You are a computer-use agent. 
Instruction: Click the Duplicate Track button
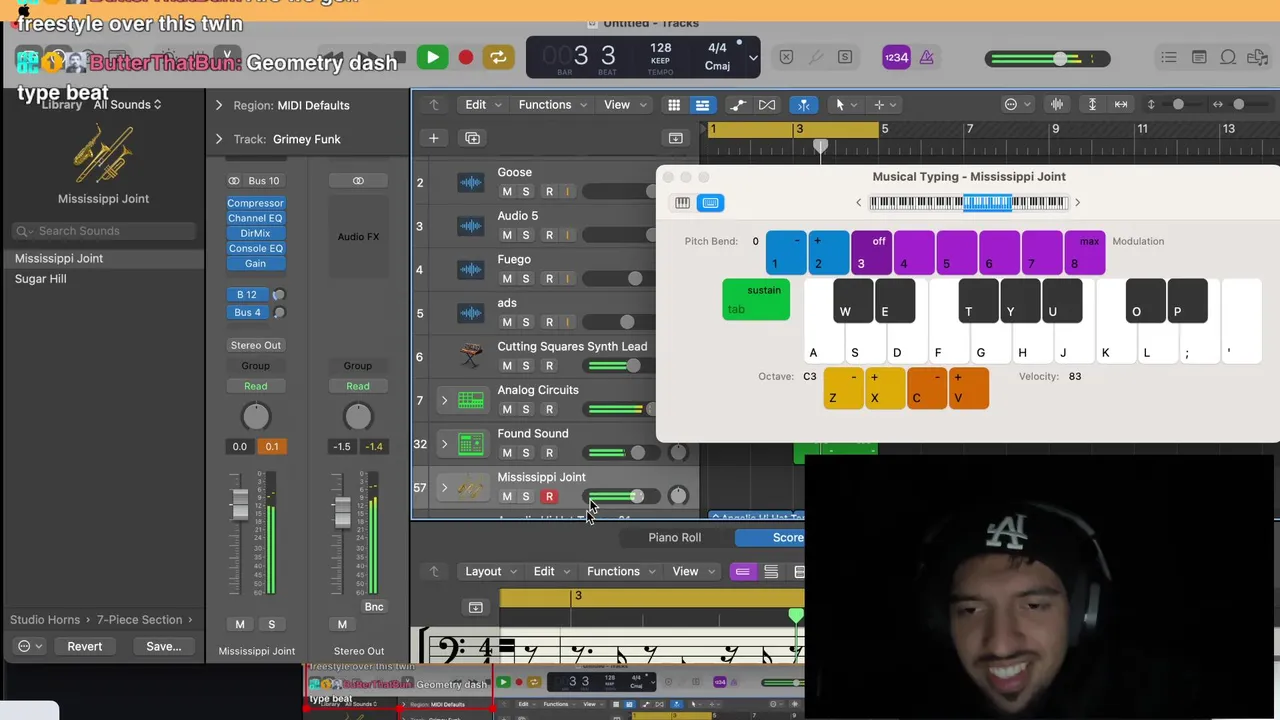pos(473,138)
